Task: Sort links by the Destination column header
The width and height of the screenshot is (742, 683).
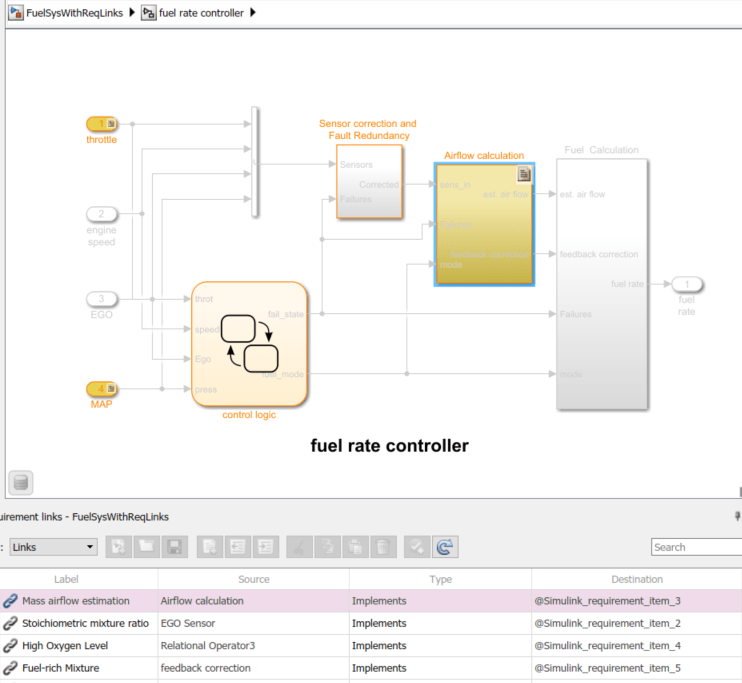Action: click(636, 579)
